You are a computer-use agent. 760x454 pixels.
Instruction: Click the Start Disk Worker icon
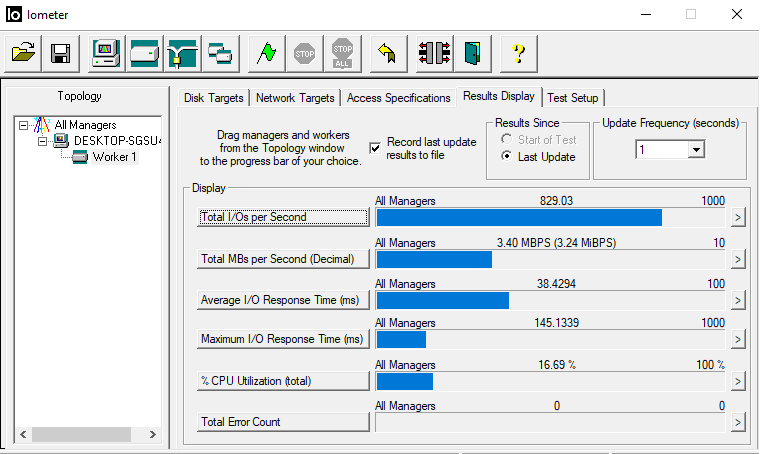click(x=144, y=54)
